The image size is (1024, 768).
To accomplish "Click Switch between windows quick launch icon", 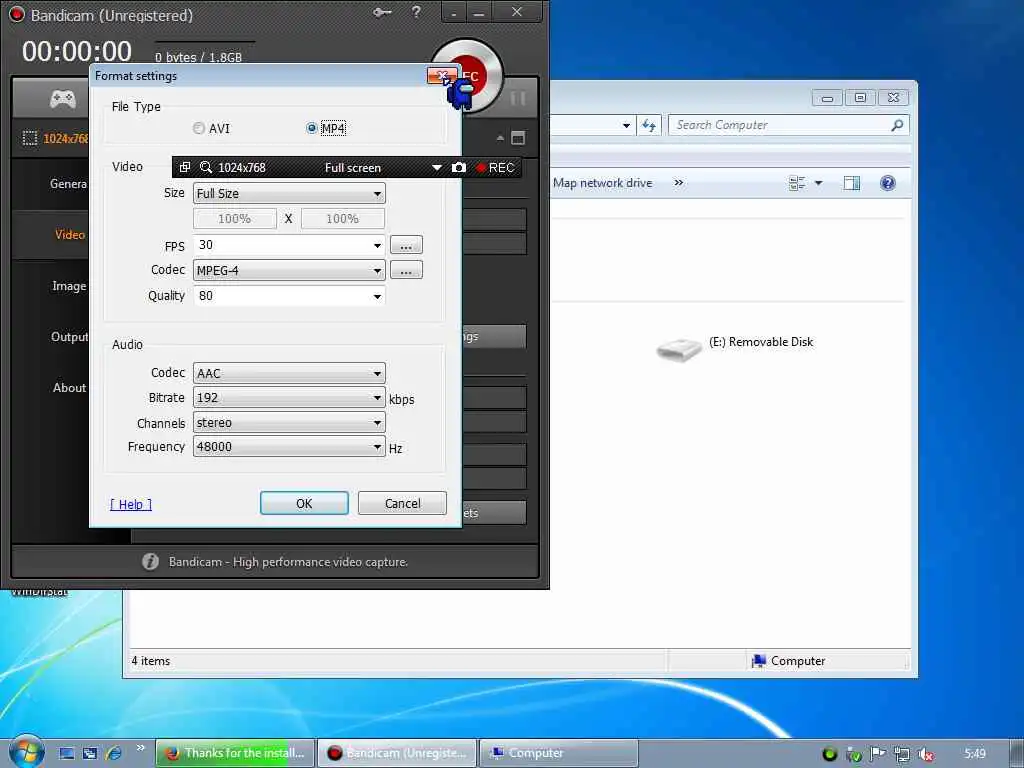I will click(x=89, y=754).
